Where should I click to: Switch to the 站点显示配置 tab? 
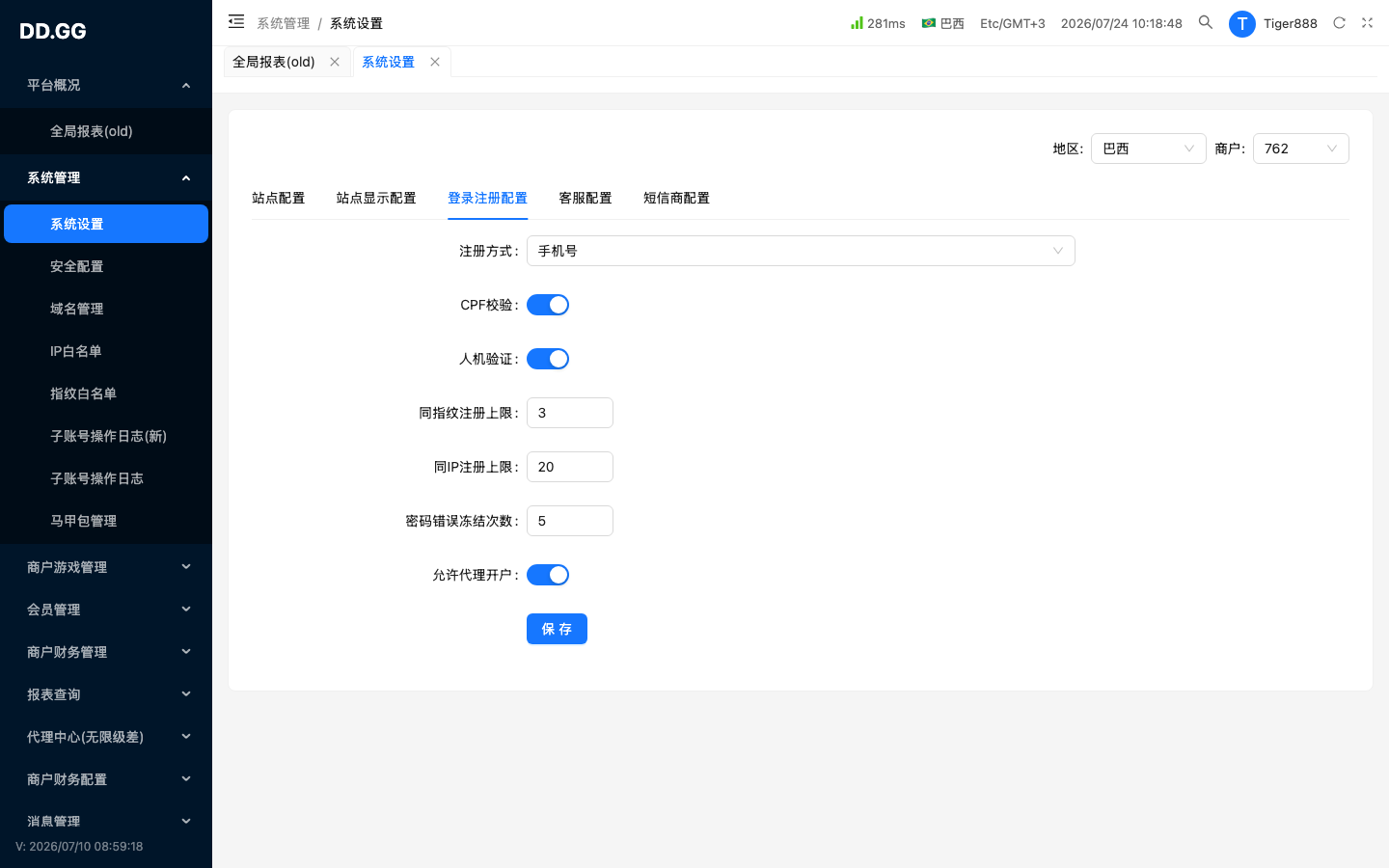pos(376,198)
